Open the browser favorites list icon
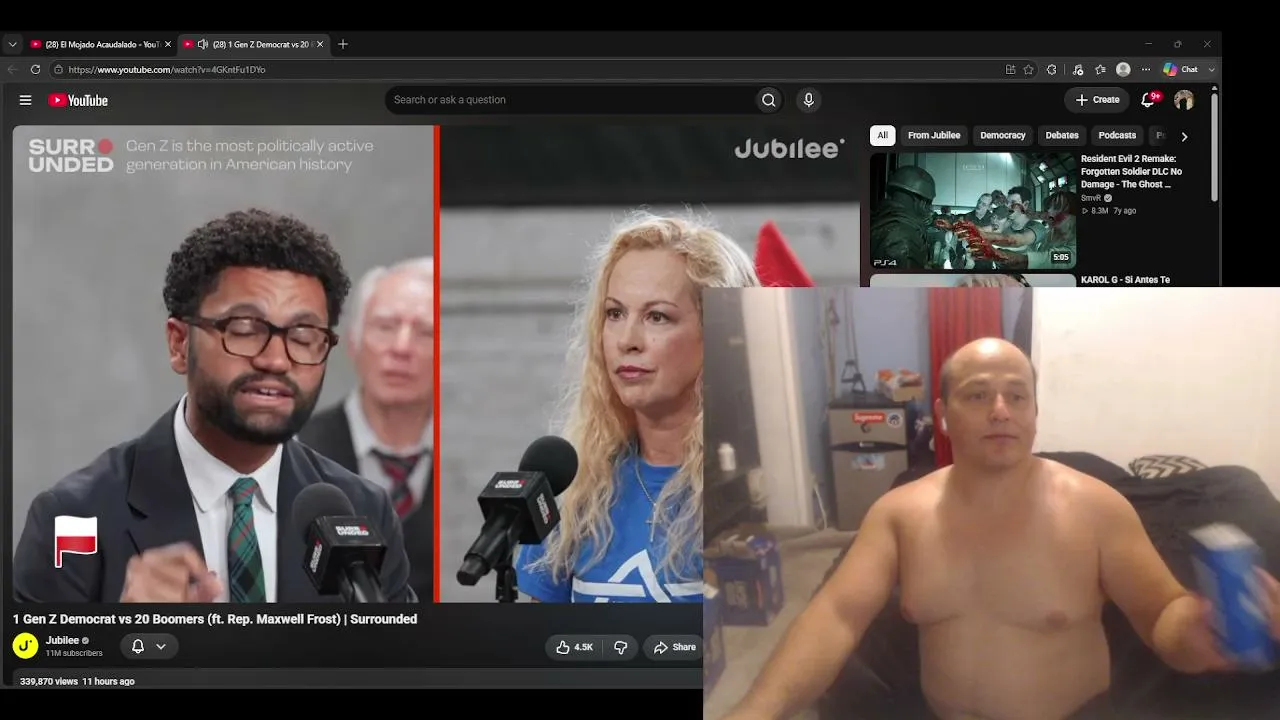The image size is (1280, 720). pos(1100,70)
